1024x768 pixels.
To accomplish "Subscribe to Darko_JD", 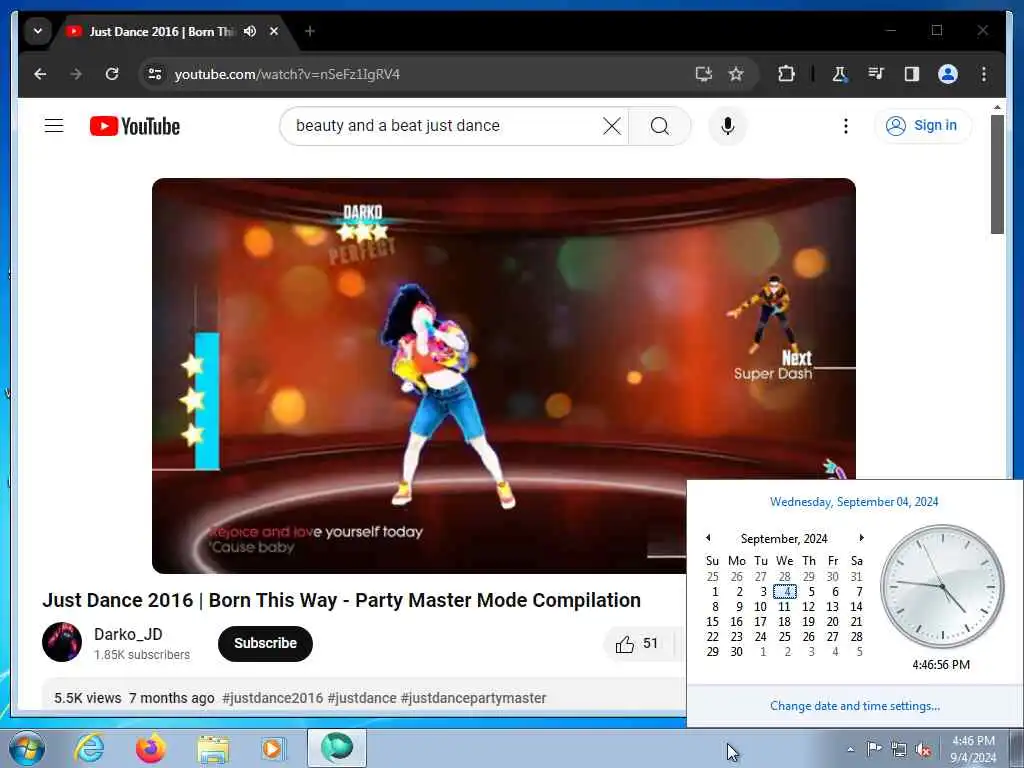I will click(265, 643).
